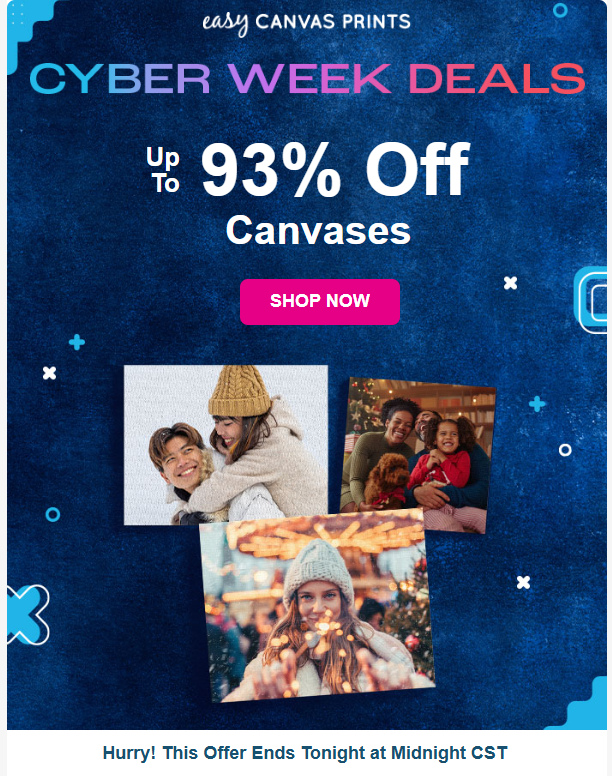The width and height of the screenshot is (612, 776).
Task: Open the couple in snow canvas photo
Action: tap(226, 444)
